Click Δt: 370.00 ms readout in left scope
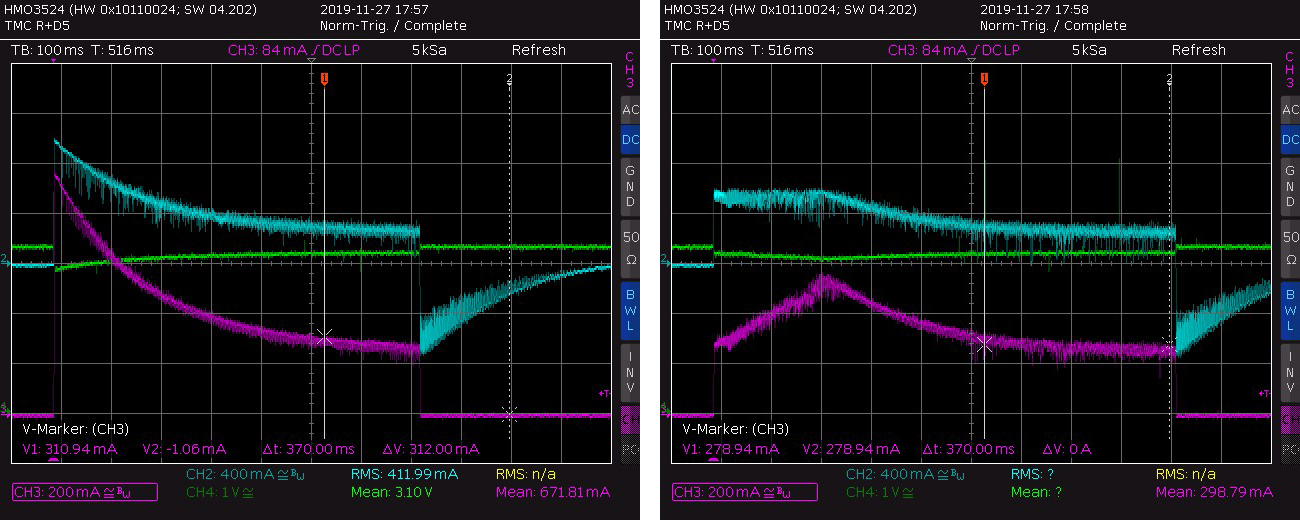1300x520 pixels. 308,449
